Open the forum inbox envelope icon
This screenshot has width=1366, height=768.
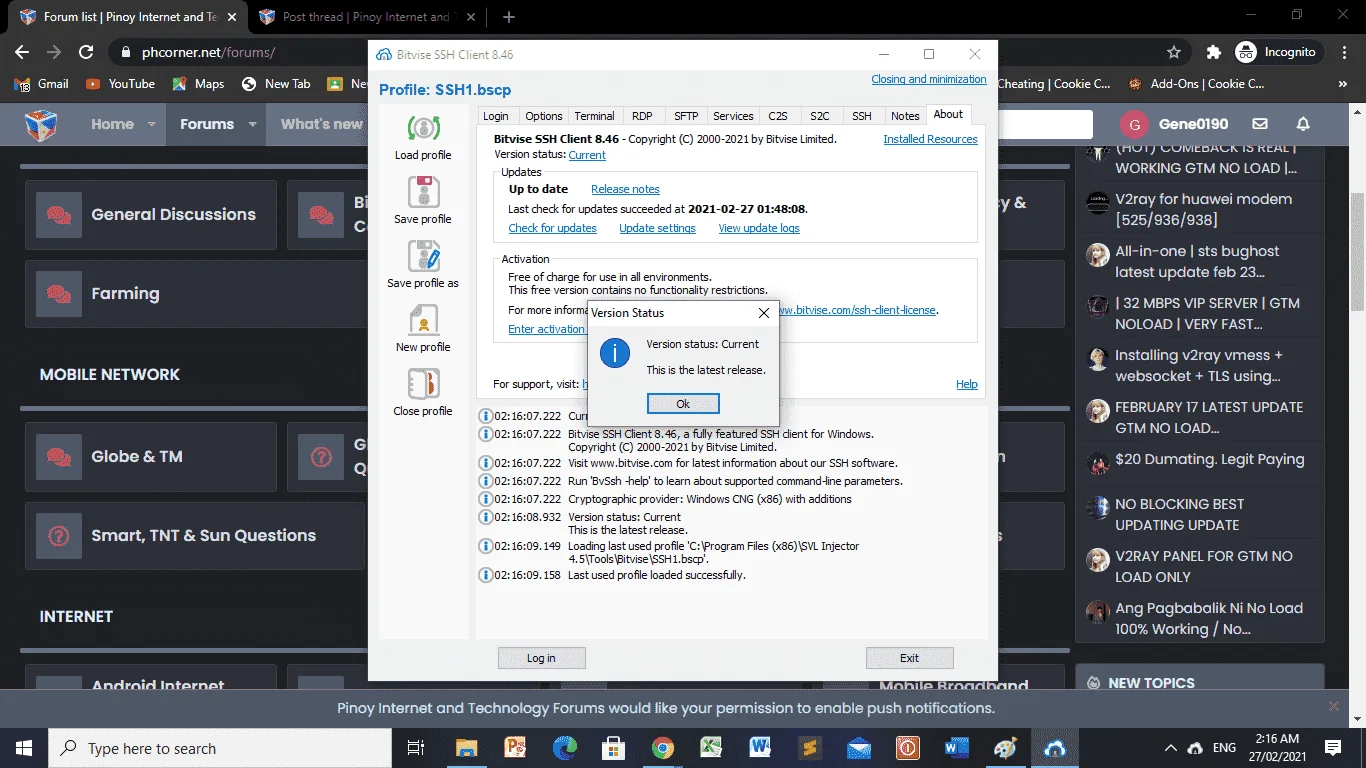pos(1260,124)
